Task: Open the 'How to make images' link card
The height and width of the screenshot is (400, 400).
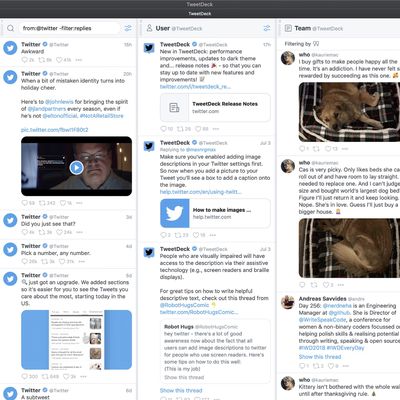Action: pos(215,213)
